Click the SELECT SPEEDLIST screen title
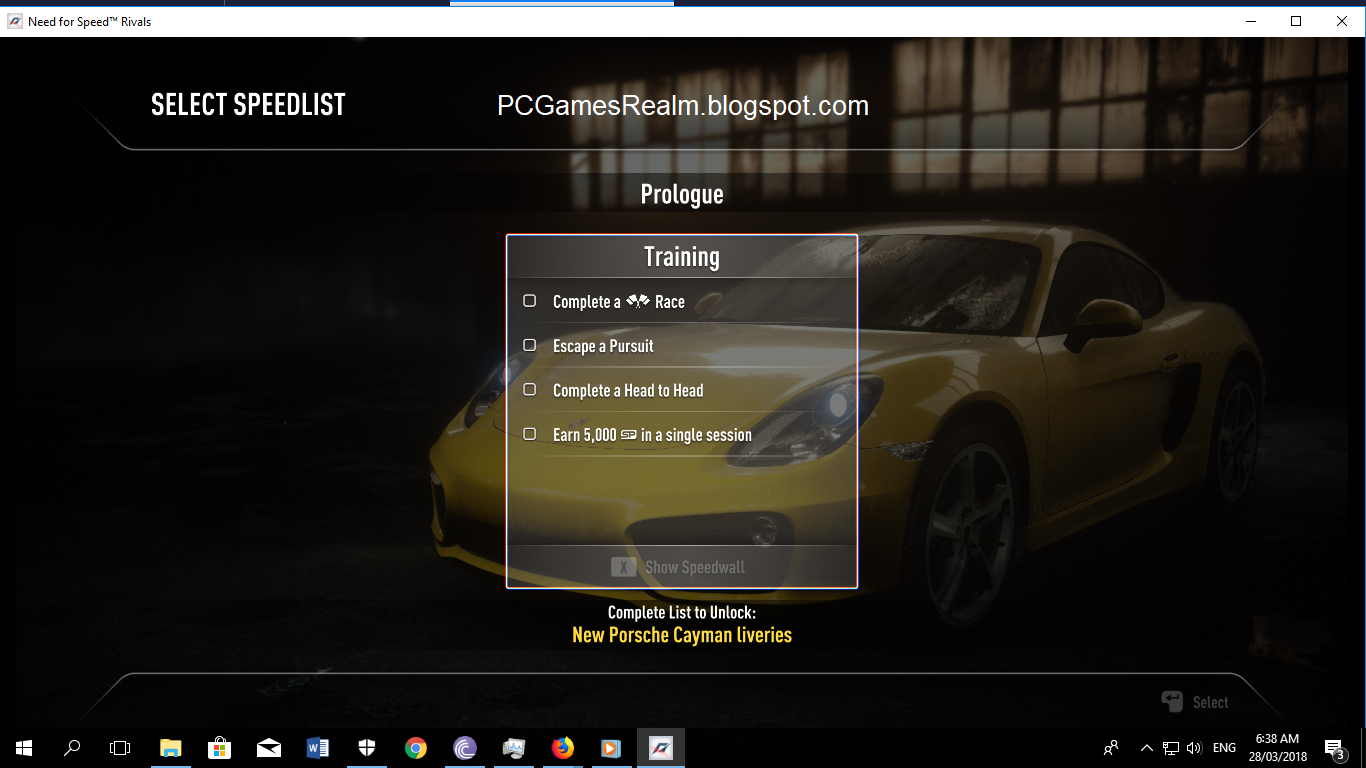1366x768 pixels. tap(248, 105)
